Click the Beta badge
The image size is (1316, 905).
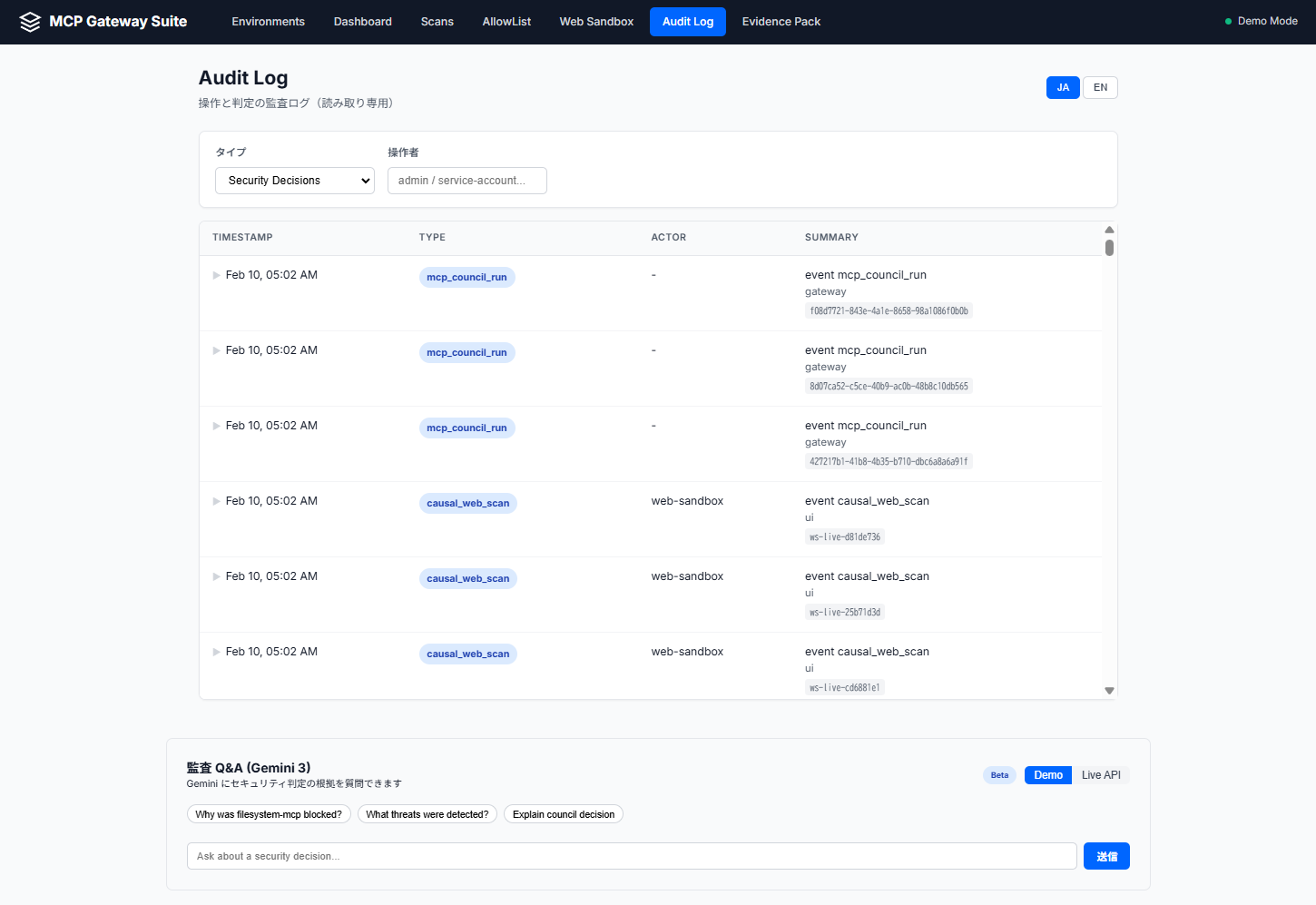pyautogui.click(x=999, y=775)
